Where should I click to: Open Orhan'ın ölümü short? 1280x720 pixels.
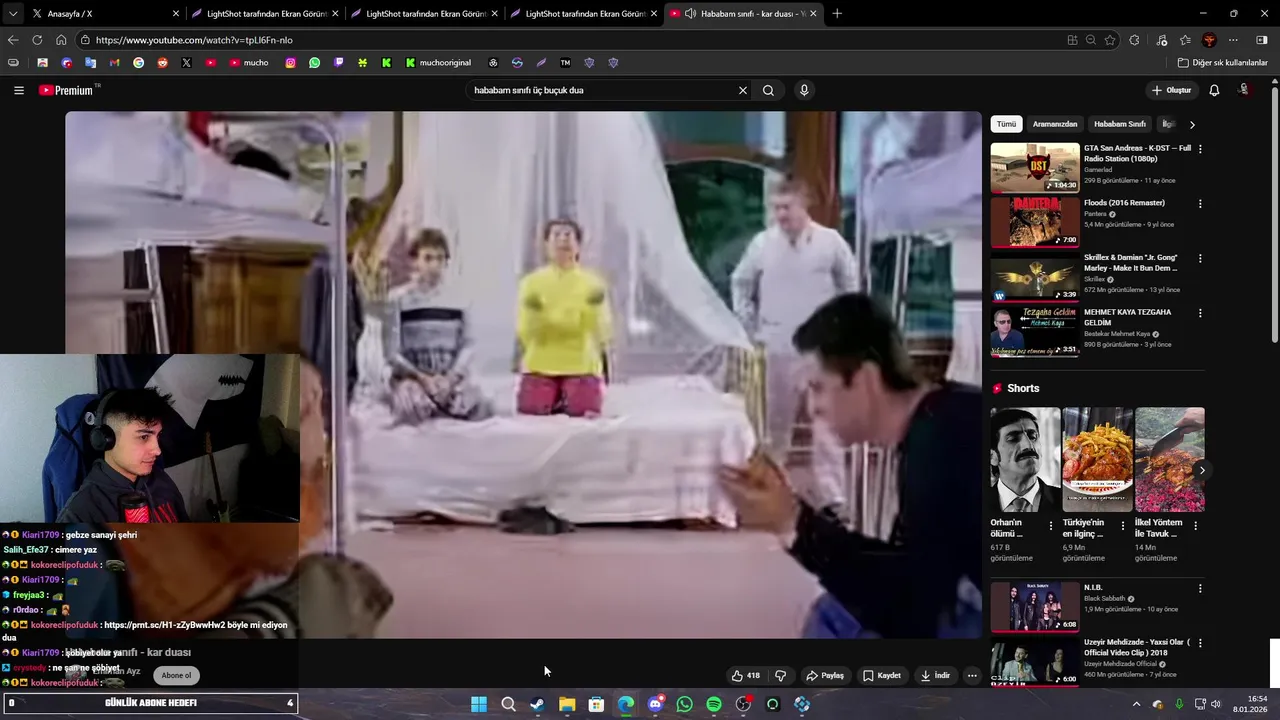click(x=1025, y=459)
